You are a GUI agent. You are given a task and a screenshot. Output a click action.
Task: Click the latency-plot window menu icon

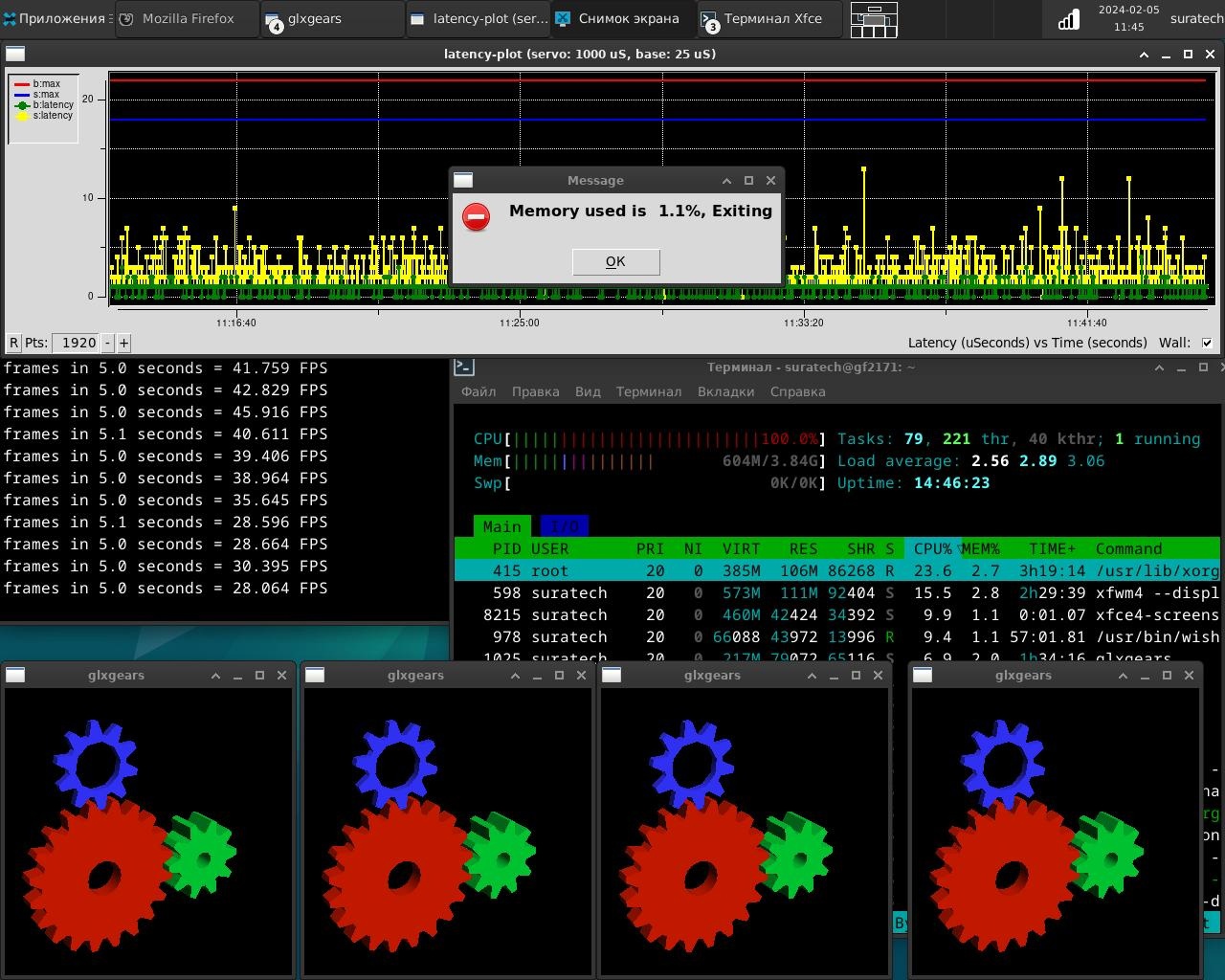(15, 55)
